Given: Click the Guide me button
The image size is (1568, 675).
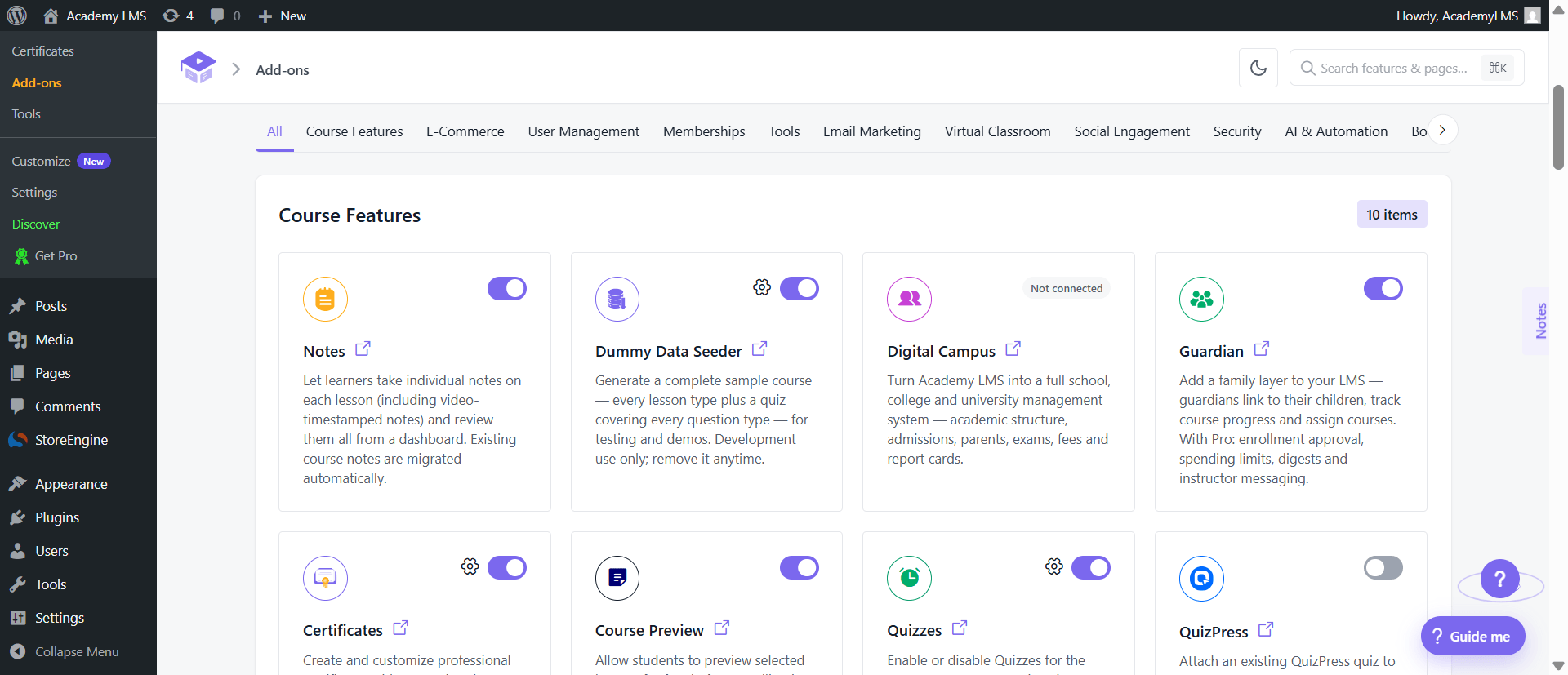Looking at the screenshot, I should [x=1473, y=636].
